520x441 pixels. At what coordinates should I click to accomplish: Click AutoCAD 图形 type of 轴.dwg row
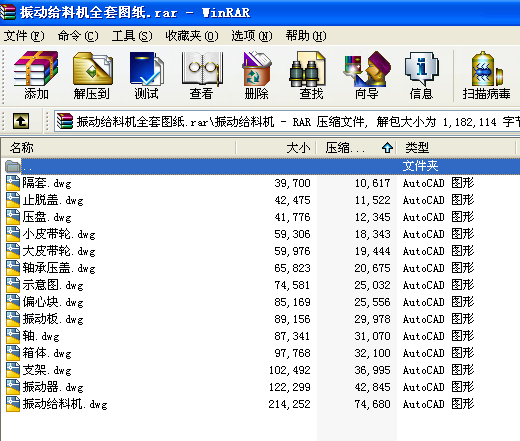pyautogui.click(x=438, y=336)
